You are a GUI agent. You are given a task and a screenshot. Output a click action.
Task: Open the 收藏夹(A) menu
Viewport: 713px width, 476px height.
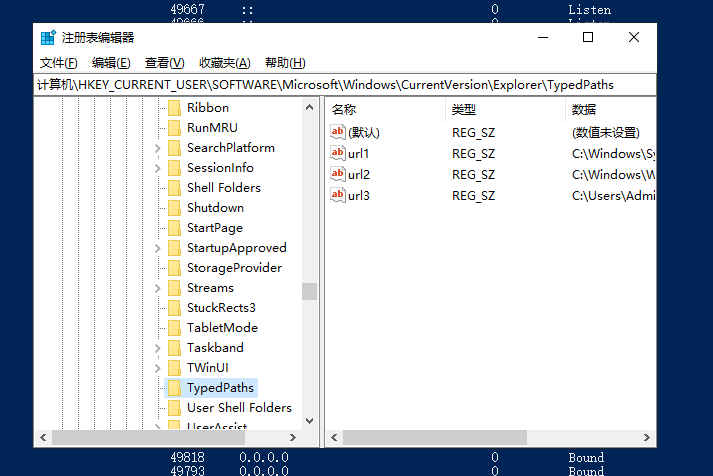pos(225,63)
